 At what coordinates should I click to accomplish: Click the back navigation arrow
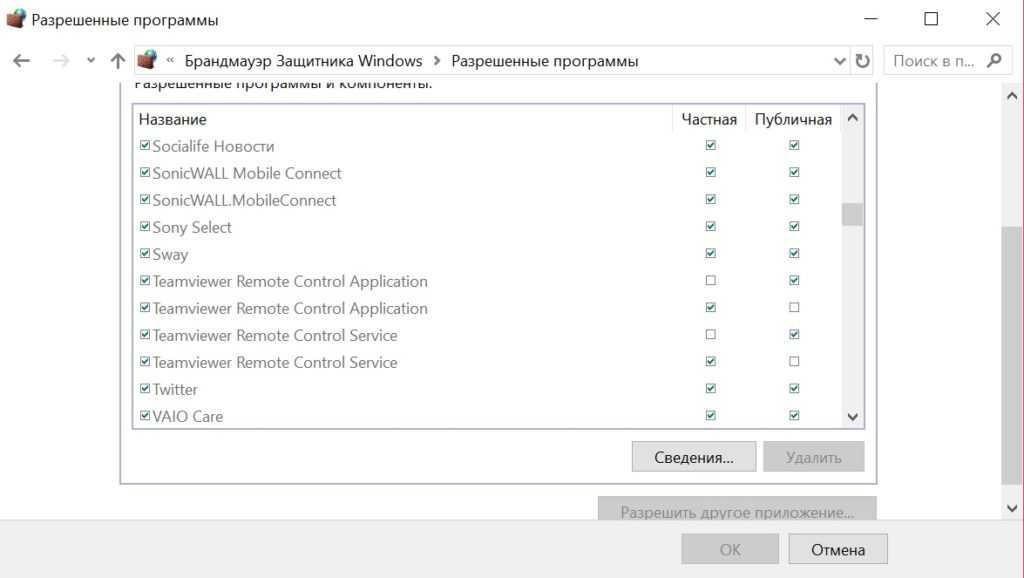pos(21,61)
